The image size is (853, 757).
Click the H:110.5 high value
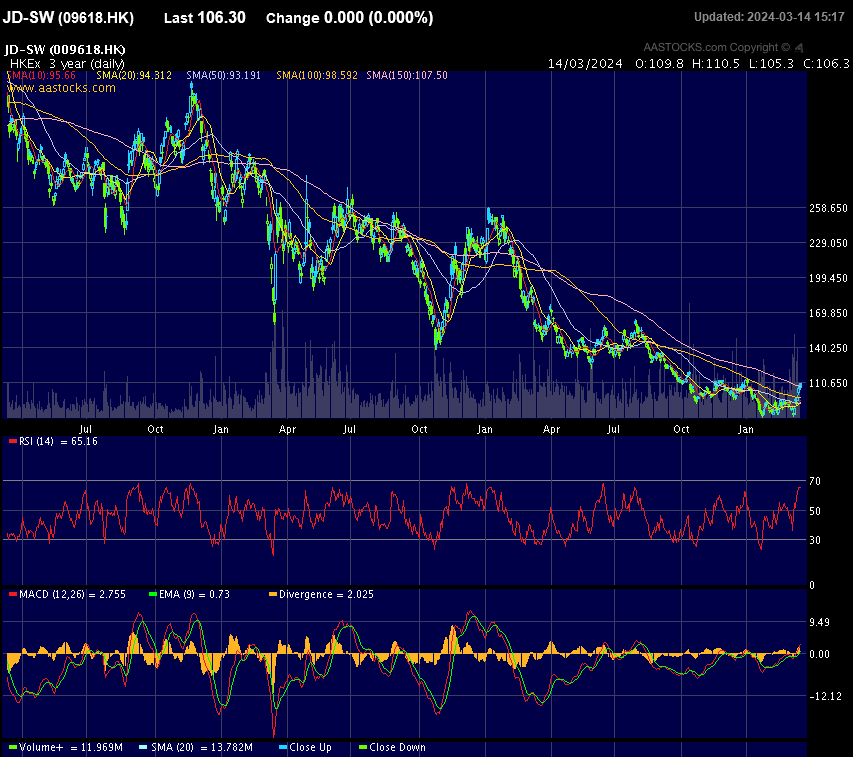(716, 64)
